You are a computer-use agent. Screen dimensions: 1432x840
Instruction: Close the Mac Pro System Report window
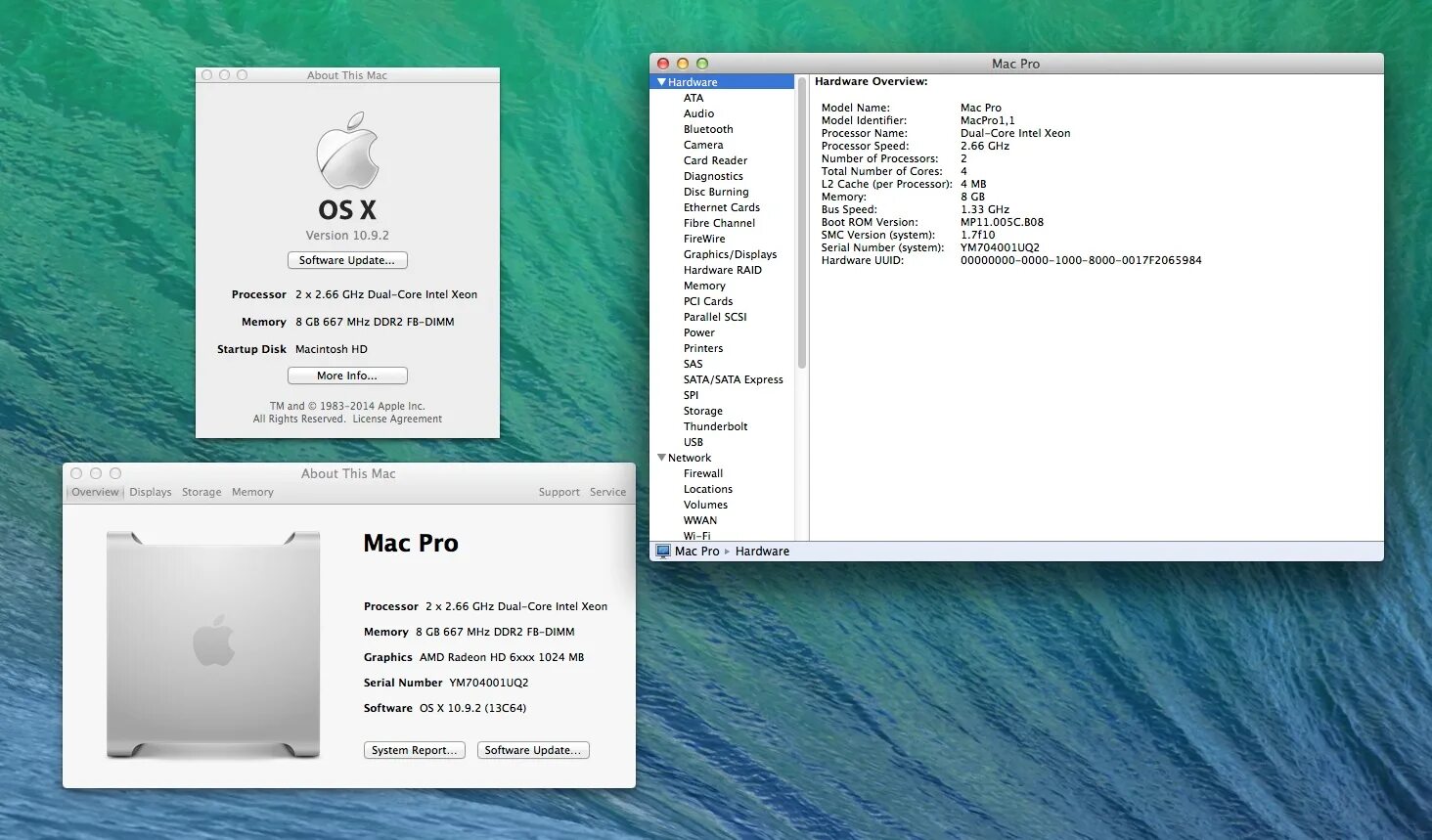pyautogui.click(x=663, y=64)
